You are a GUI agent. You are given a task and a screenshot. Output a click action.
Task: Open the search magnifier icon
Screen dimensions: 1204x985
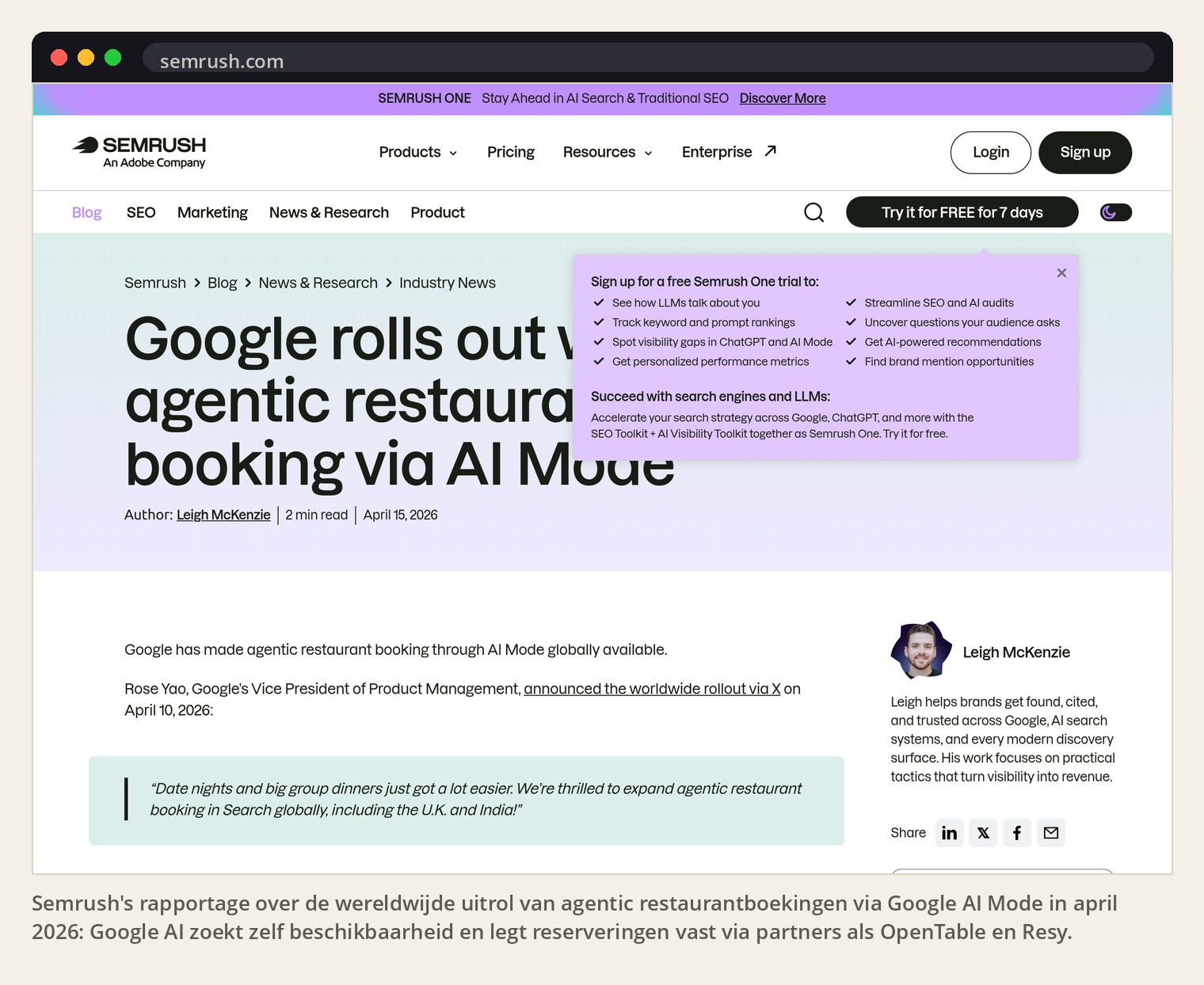click(x=813, y=212)
